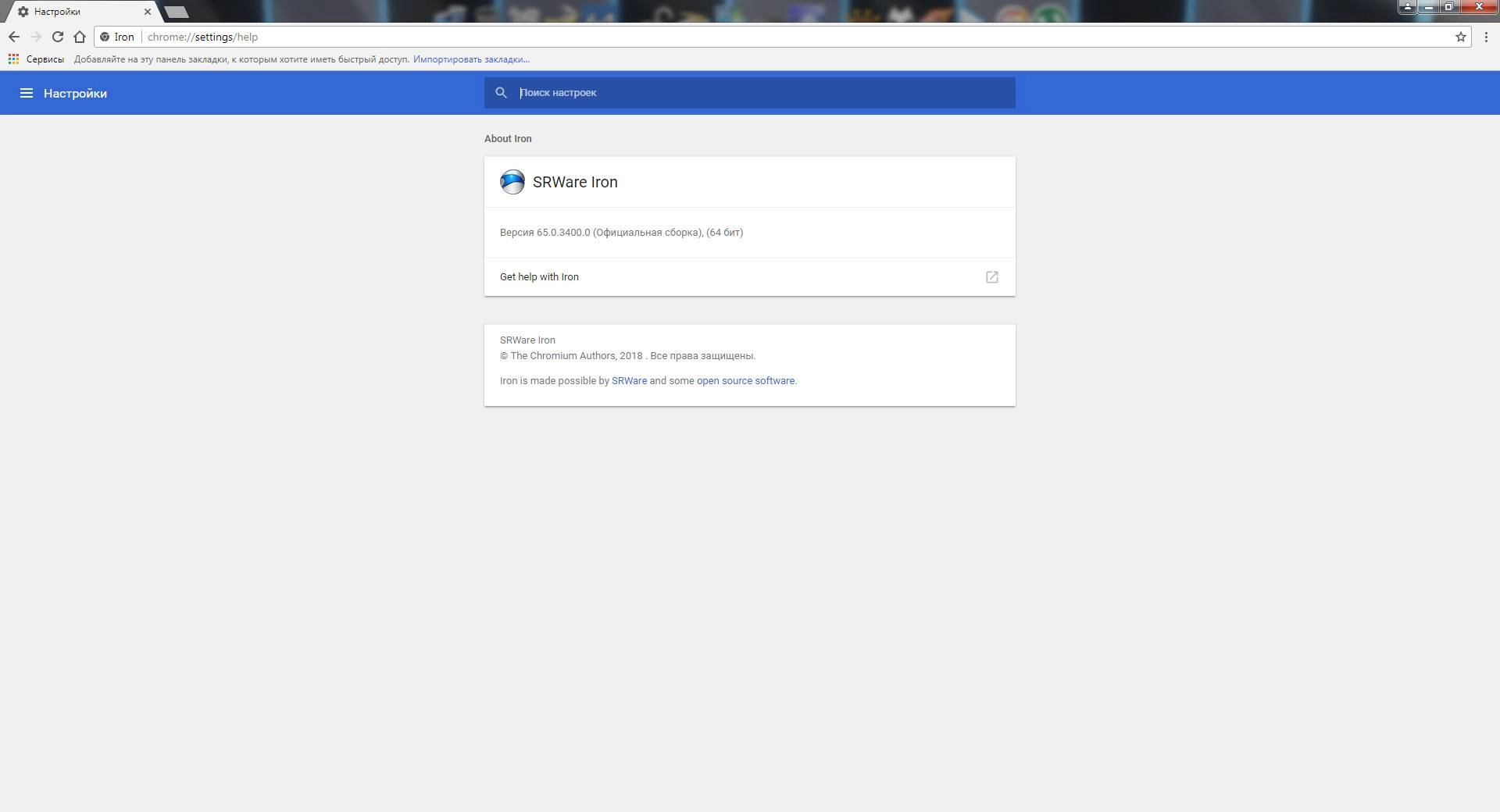Open the Настройки hamburger menu
1500x812 pixels.
pos(27,93)
